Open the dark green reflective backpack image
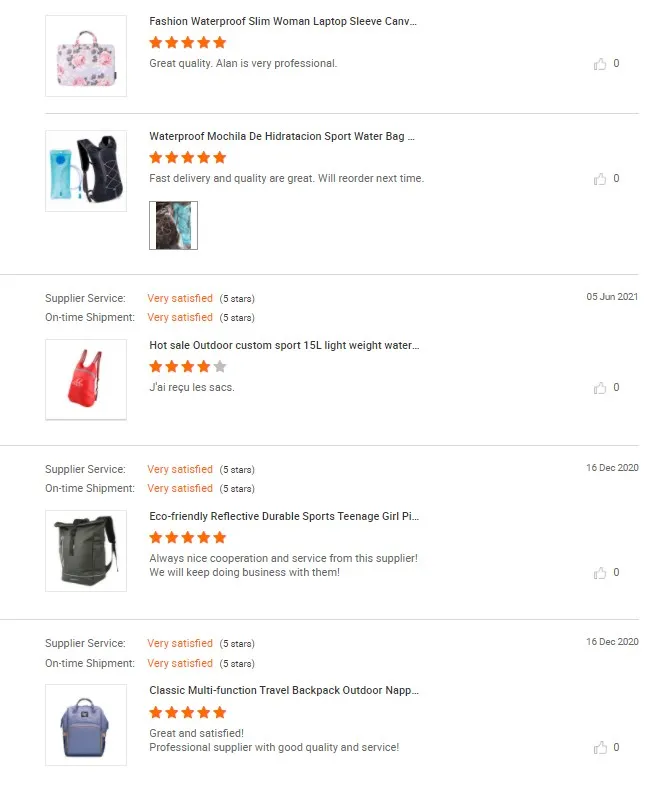The height and width of the screenshot is (785, 648). point(86,551)
